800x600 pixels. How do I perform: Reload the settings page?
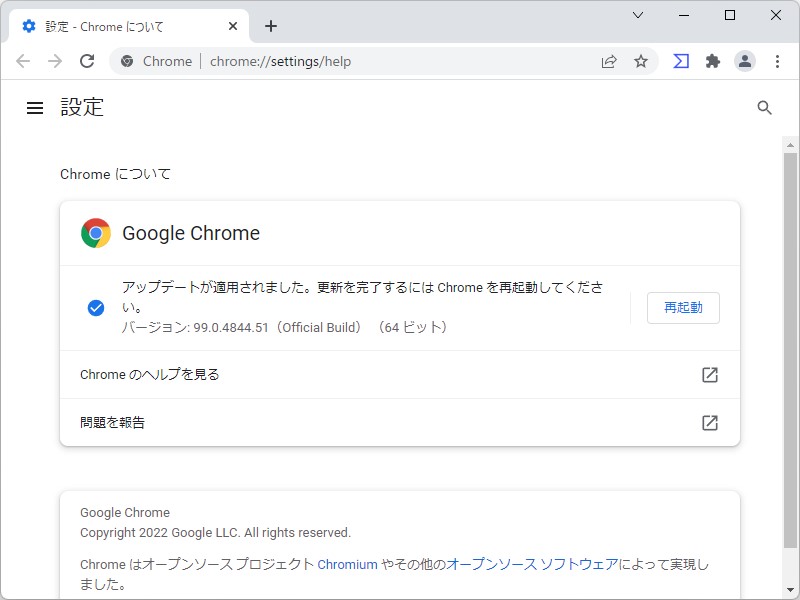pyautogui.click(x=87, y=61)
